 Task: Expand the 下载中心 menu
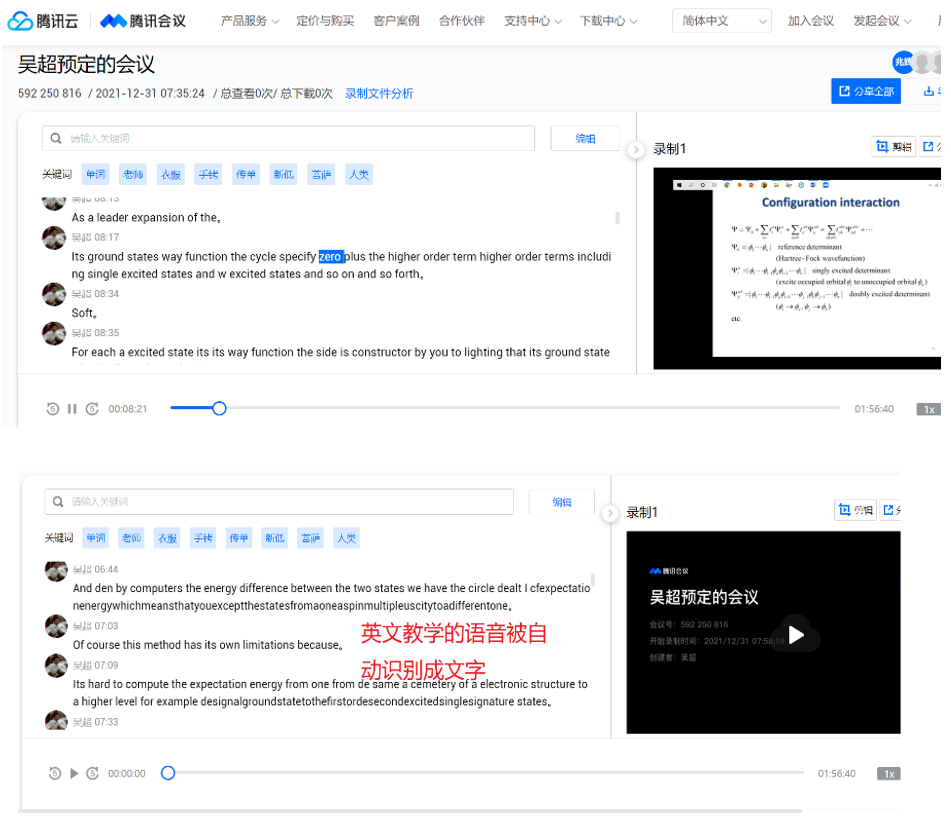tap(608, 21)
